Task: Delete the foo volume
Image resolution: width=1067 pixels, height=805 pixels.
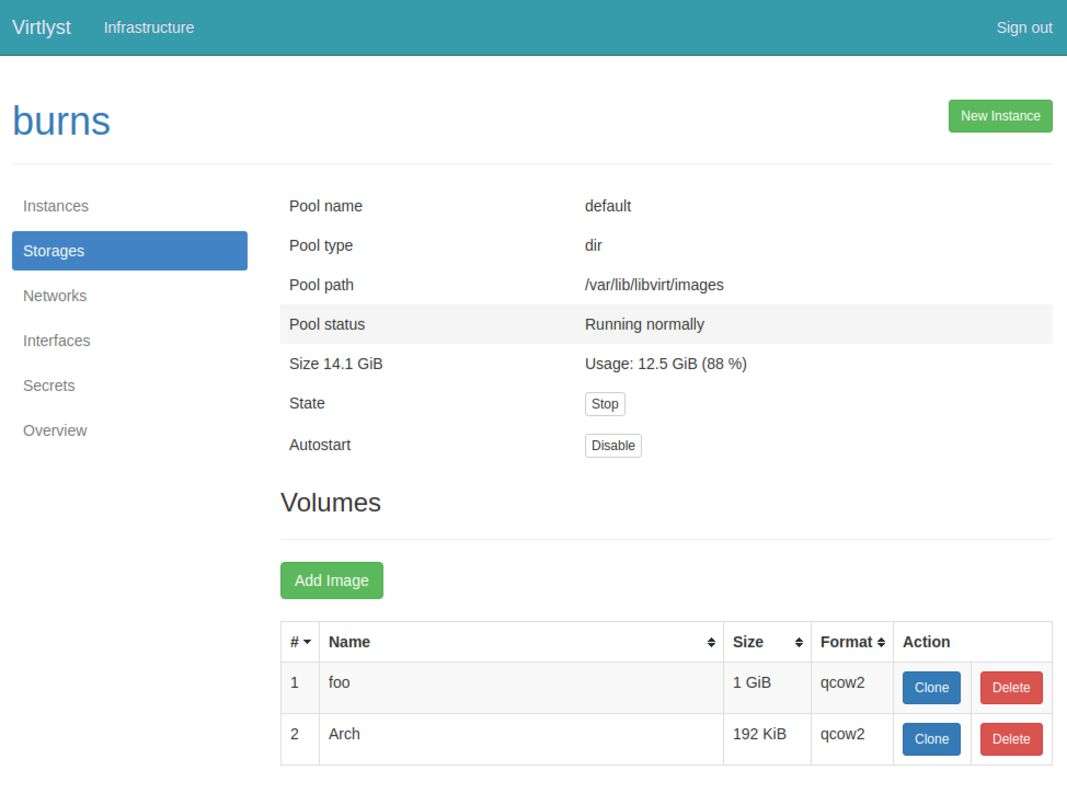Action: [1011, 688]
